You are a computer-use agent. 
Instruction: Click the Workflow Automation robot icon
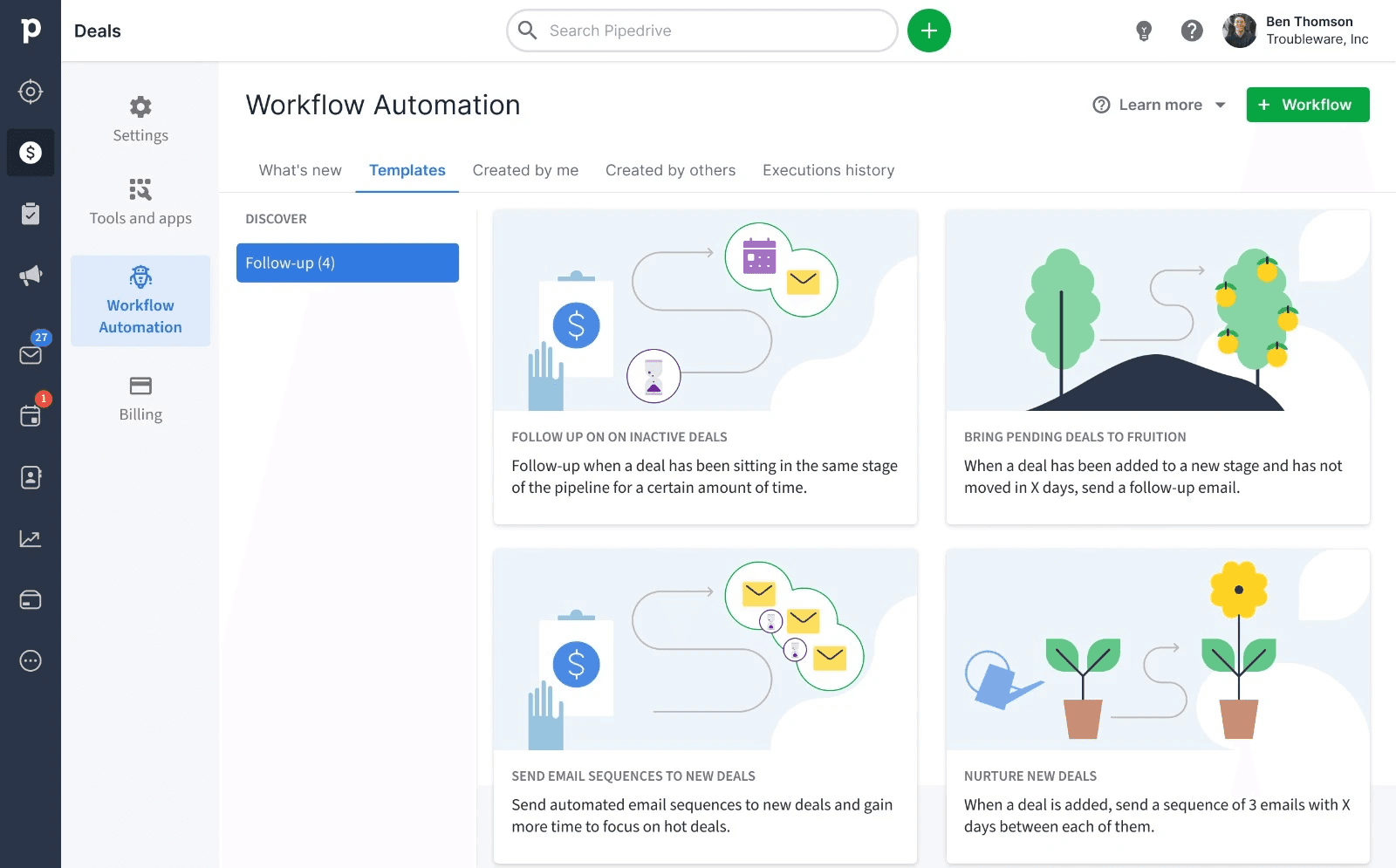[140, 277]
